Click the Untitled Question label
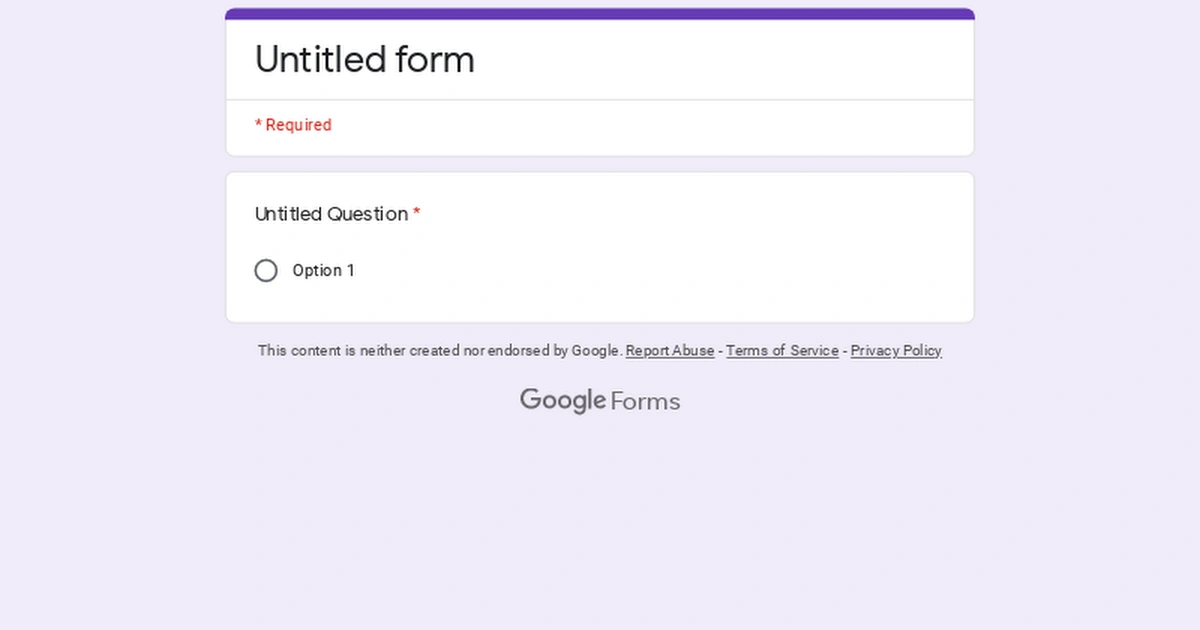Image resolution: width=1200 pixels, height=630 pixels. pos(331,214)
